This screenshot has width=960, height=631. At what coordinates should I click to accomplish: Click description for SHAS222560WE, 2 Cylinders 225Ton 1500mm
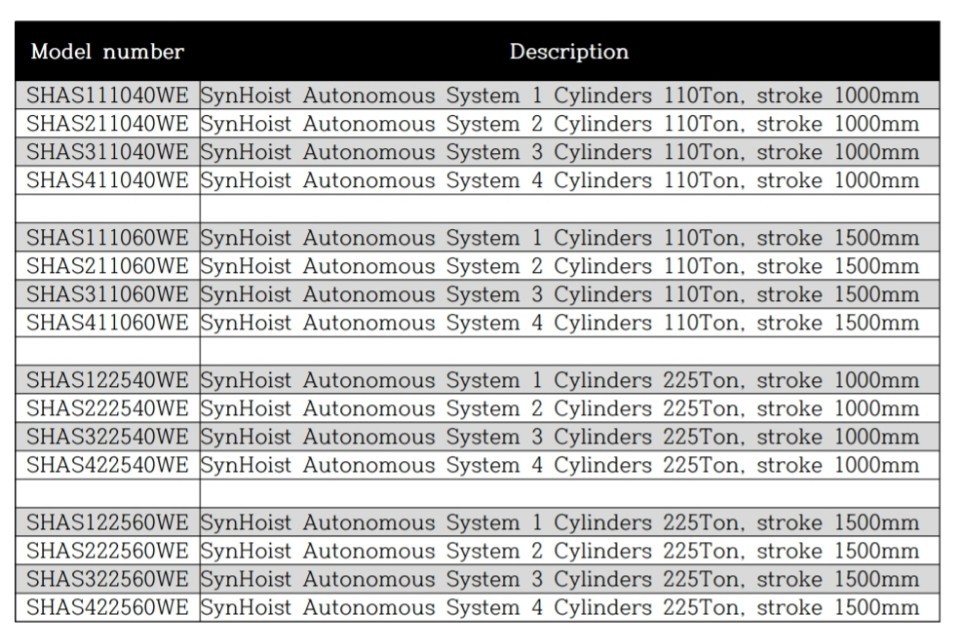point(569,551)
